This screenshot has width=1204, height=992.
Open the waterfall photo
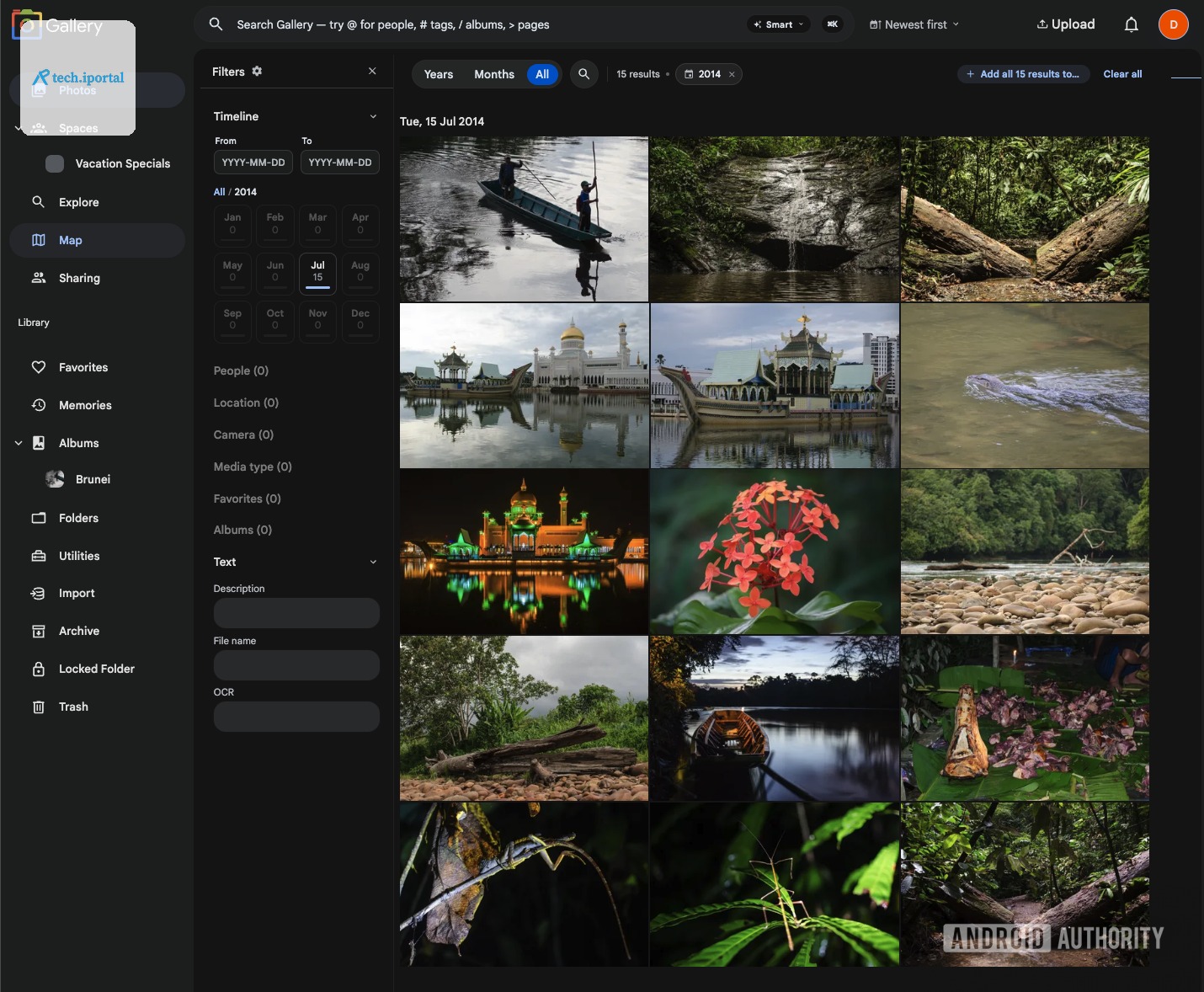point(775,219)
